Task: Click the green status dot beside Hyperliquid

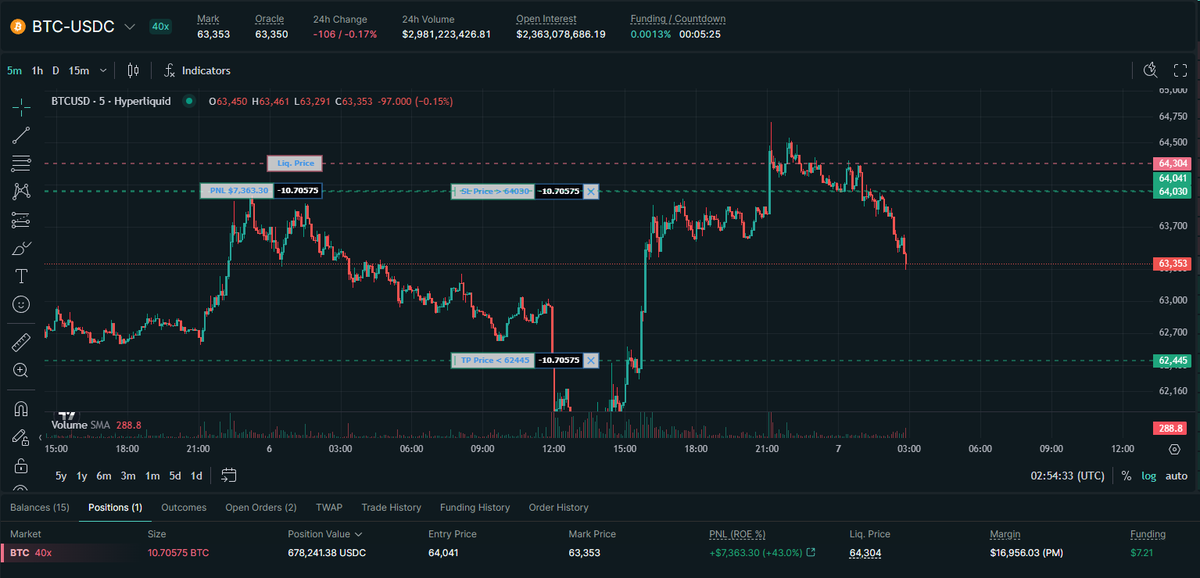Action: coord(189,101)
